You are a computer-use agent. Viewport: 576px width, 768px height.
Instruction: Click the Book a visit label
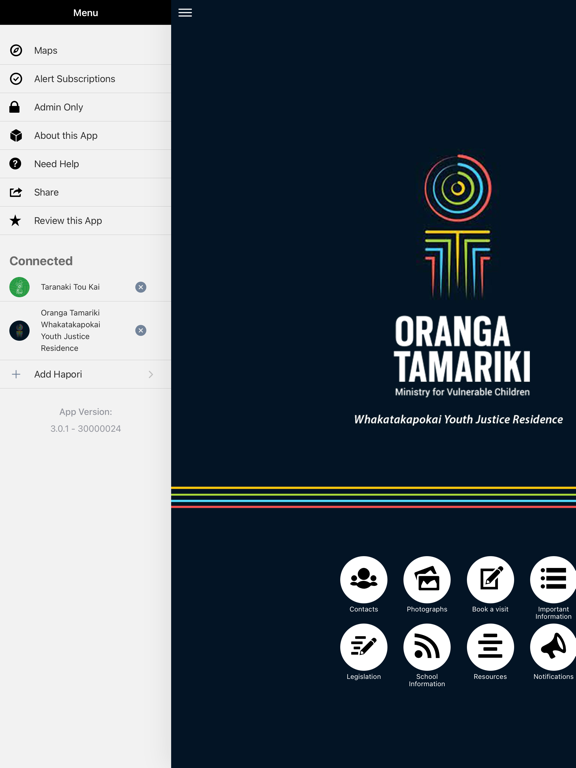pos(490,609)
